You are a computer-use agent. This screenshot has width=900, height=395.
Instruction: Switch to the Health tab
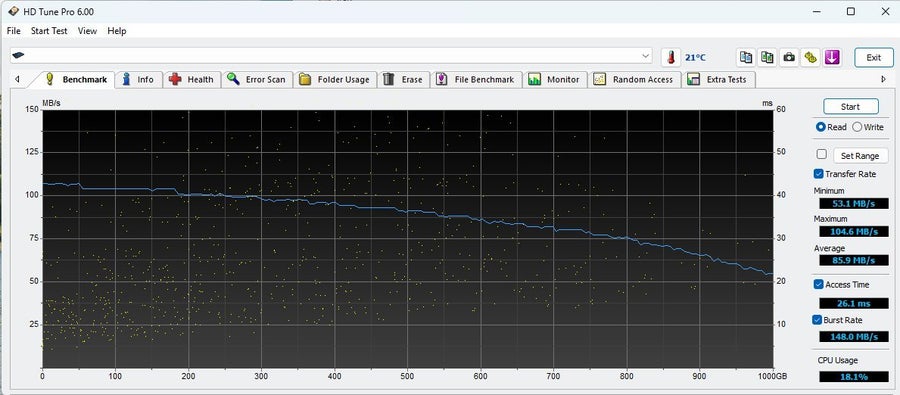[x=192, y=80]
